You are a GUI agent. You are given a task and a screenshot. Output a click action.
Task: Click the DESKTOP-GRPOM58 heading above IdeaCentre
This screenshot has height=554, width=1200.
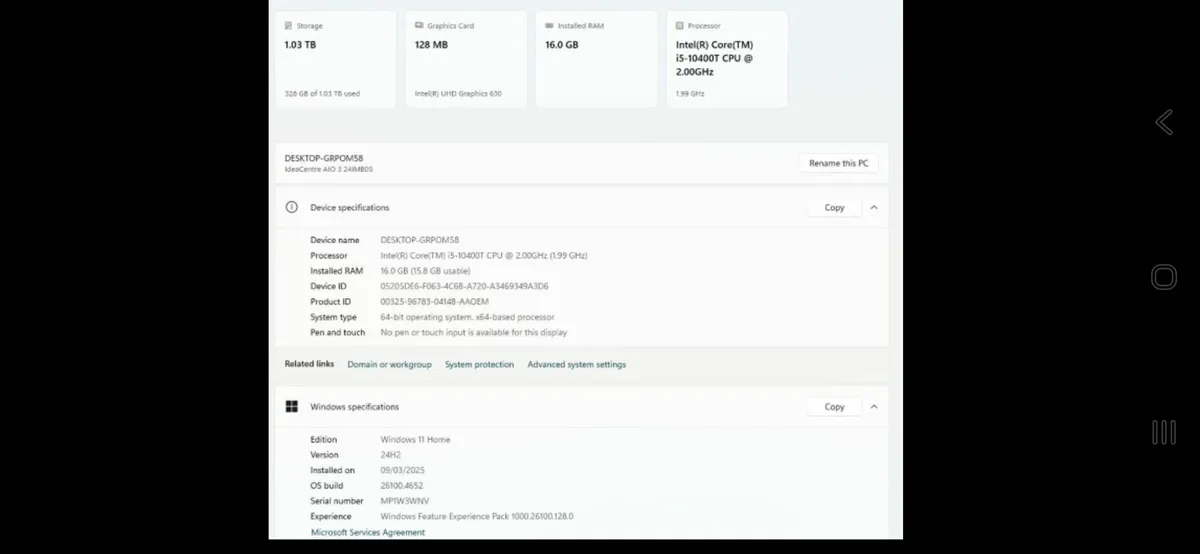[324, 158]
